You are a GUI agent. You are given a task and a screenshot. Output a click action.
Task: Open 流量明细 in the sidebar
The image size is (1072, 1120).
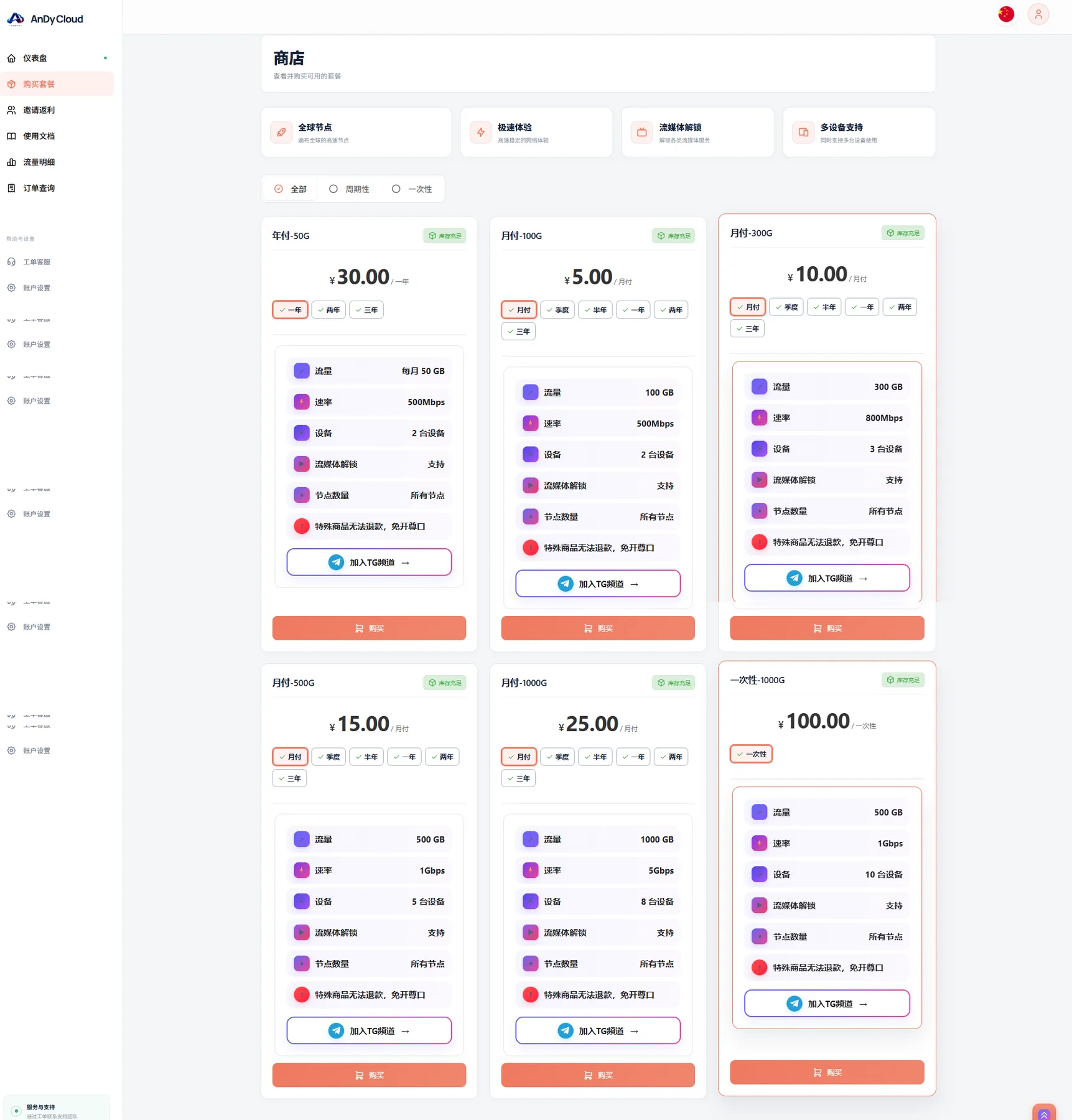click(x=57, y=162)
